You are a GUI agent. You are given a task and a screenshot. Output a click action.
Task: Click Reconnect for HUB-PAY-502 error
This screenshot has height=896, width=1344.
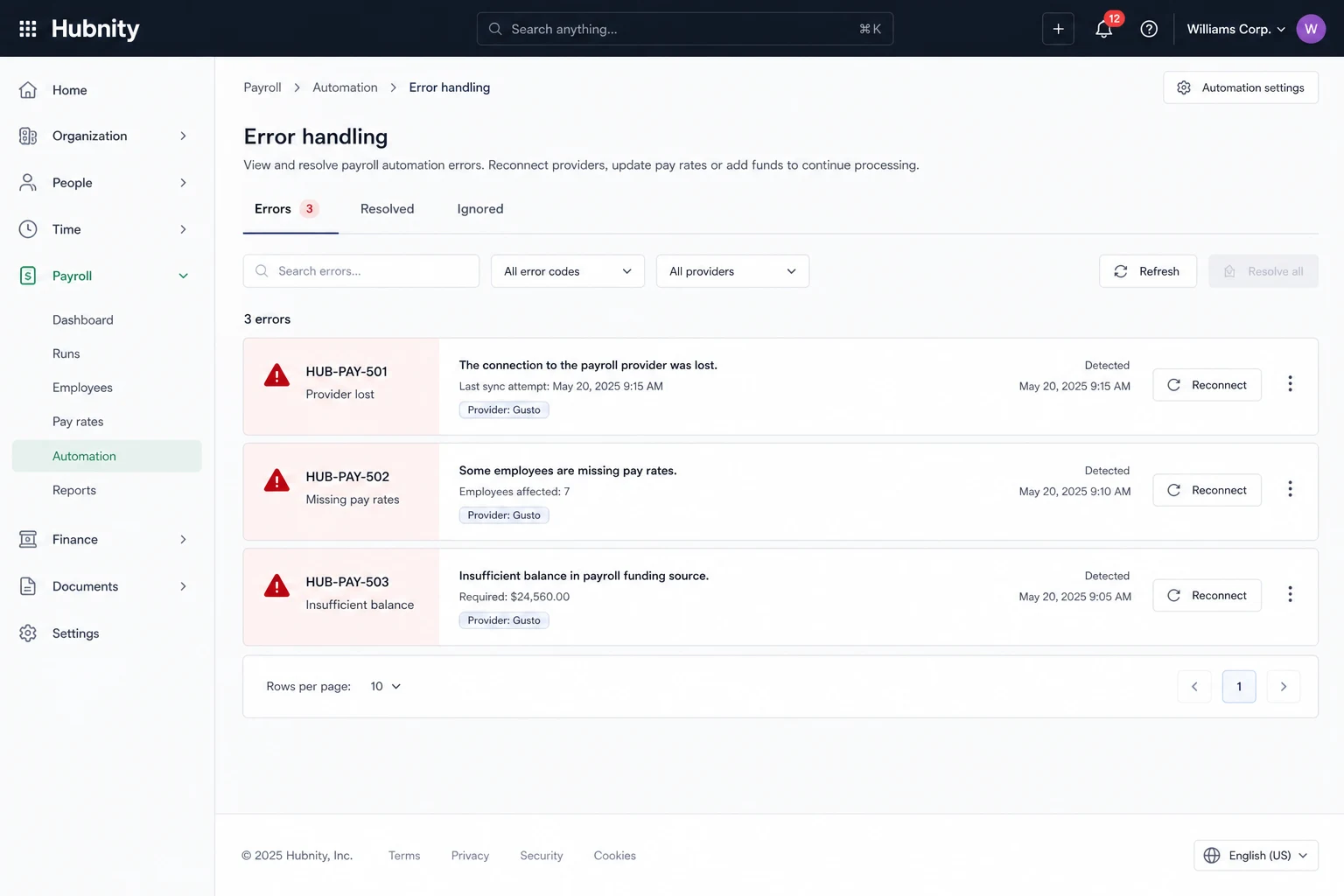(1207, 490)
